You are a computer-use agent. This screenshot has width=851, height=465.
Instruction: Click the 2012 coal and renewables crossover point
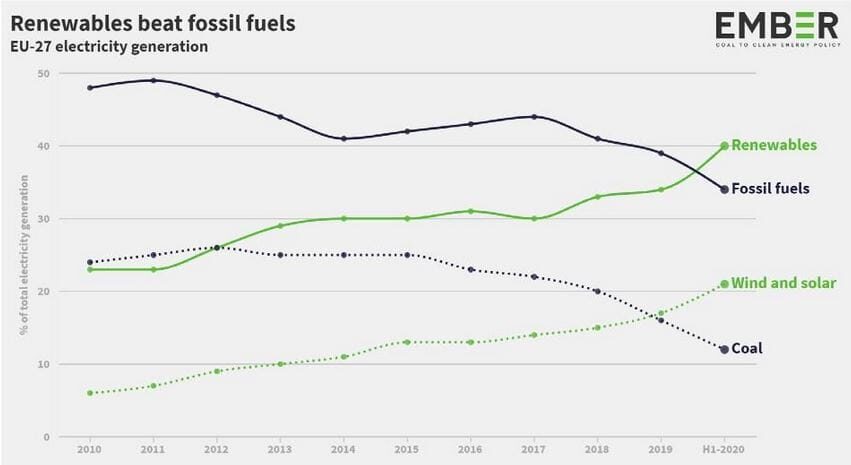pyautogui.click(x=217, y=247)
